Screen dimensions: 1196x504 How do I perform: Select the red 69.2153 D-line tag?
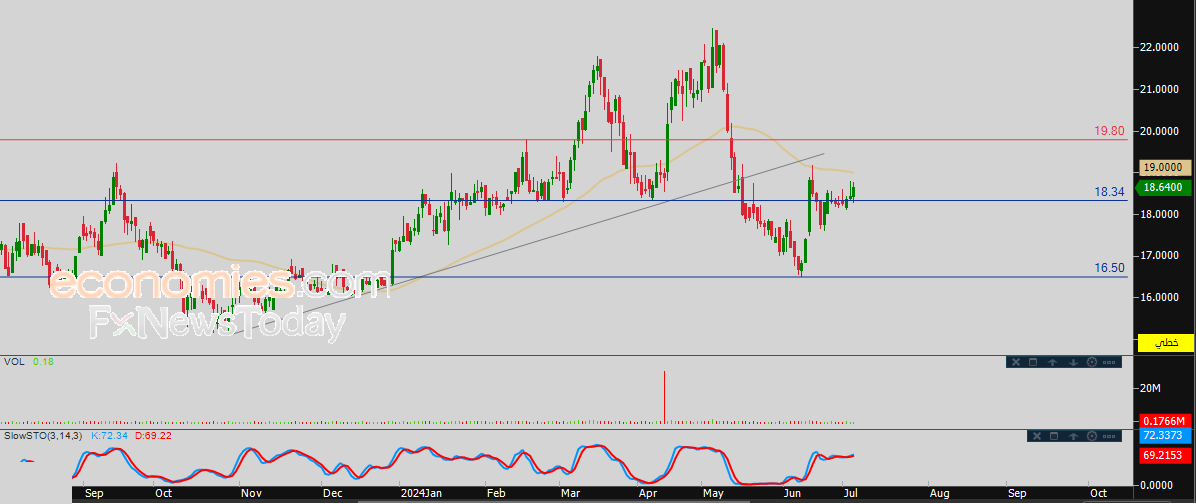1165,456
